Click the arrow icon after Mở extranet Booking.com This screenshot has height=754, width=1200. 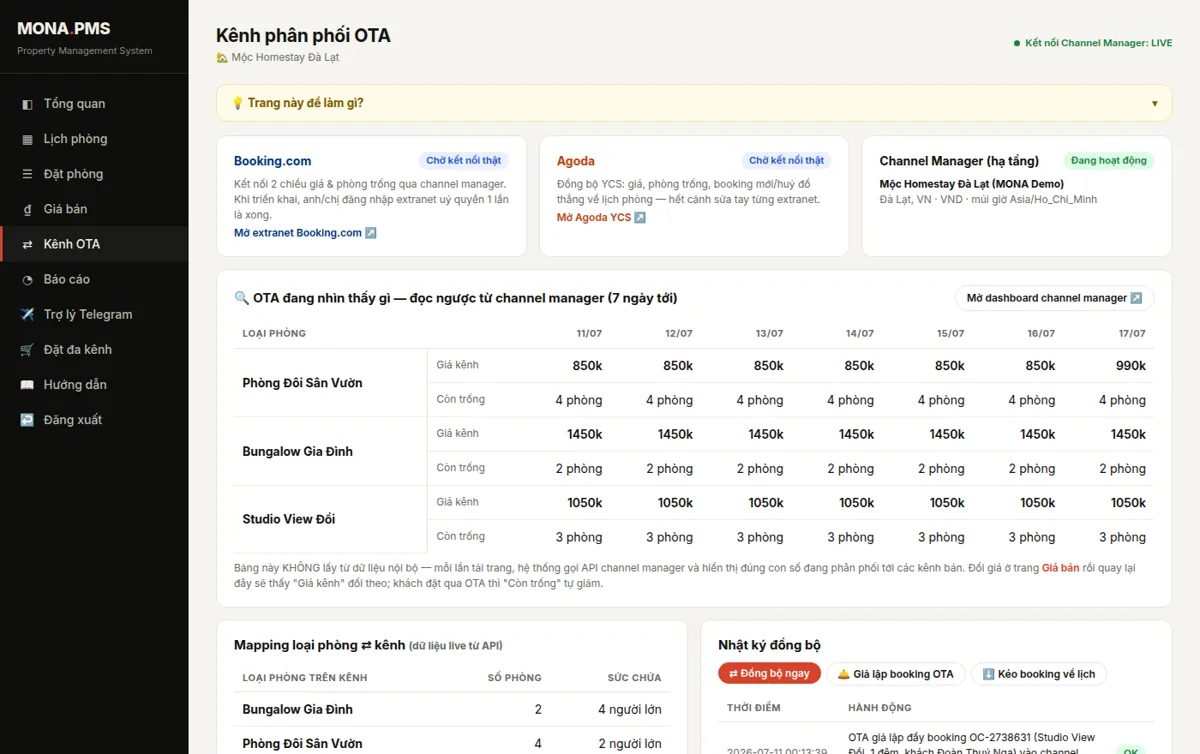pos(371,233)
